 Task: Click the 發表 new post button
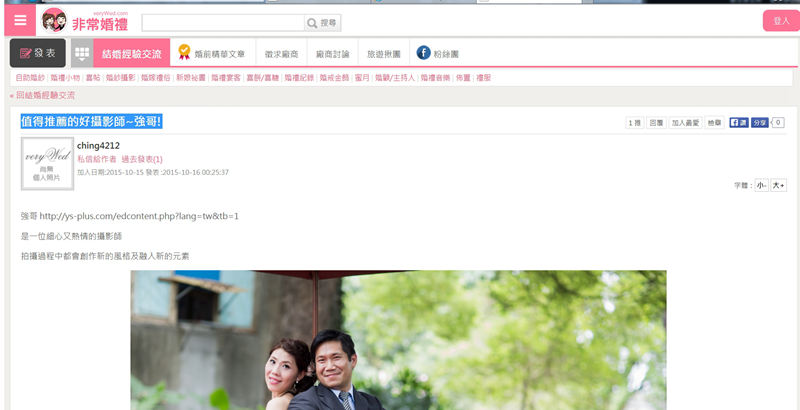pos(38,53)
